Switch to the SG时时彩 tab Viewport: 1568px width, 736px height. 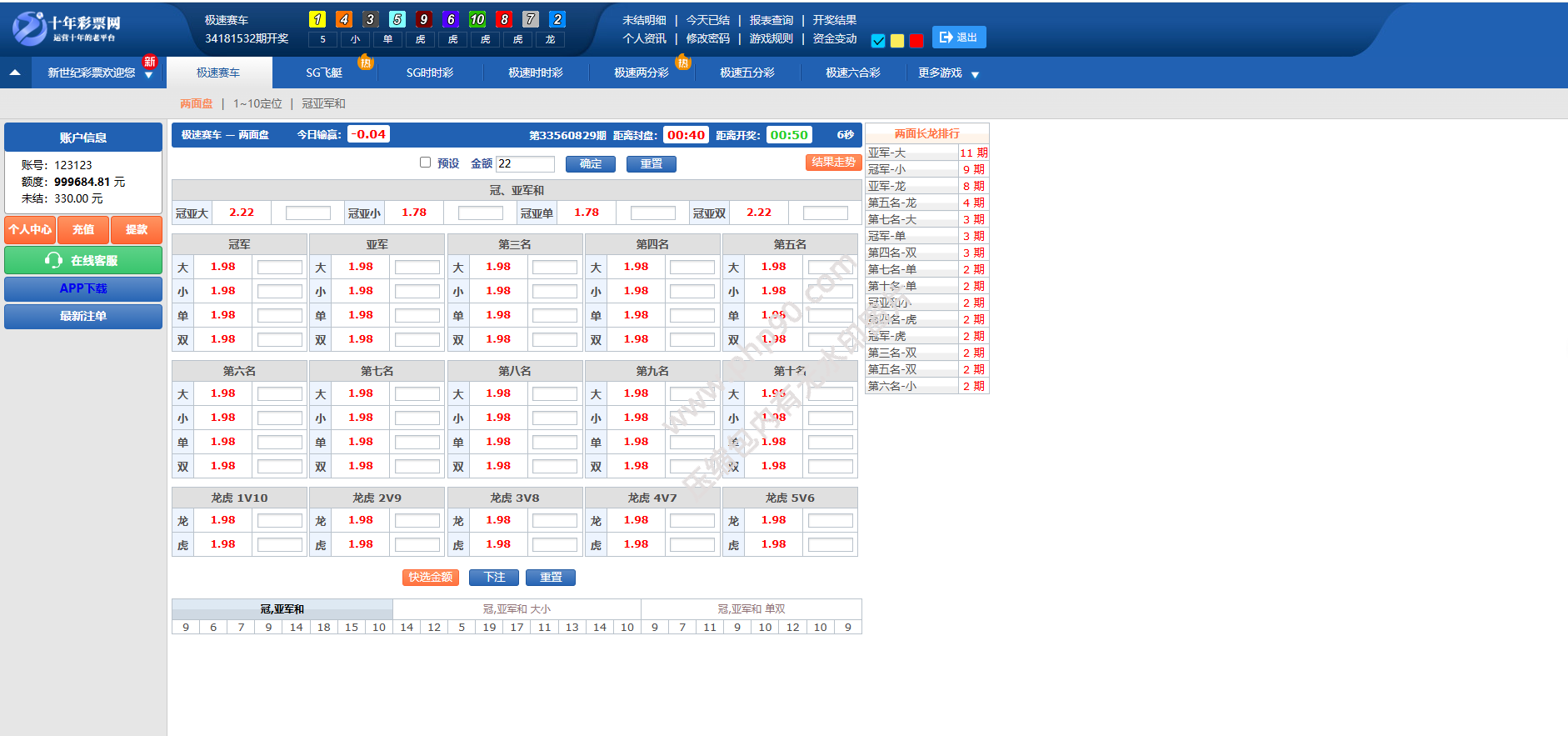coord(430,73)
